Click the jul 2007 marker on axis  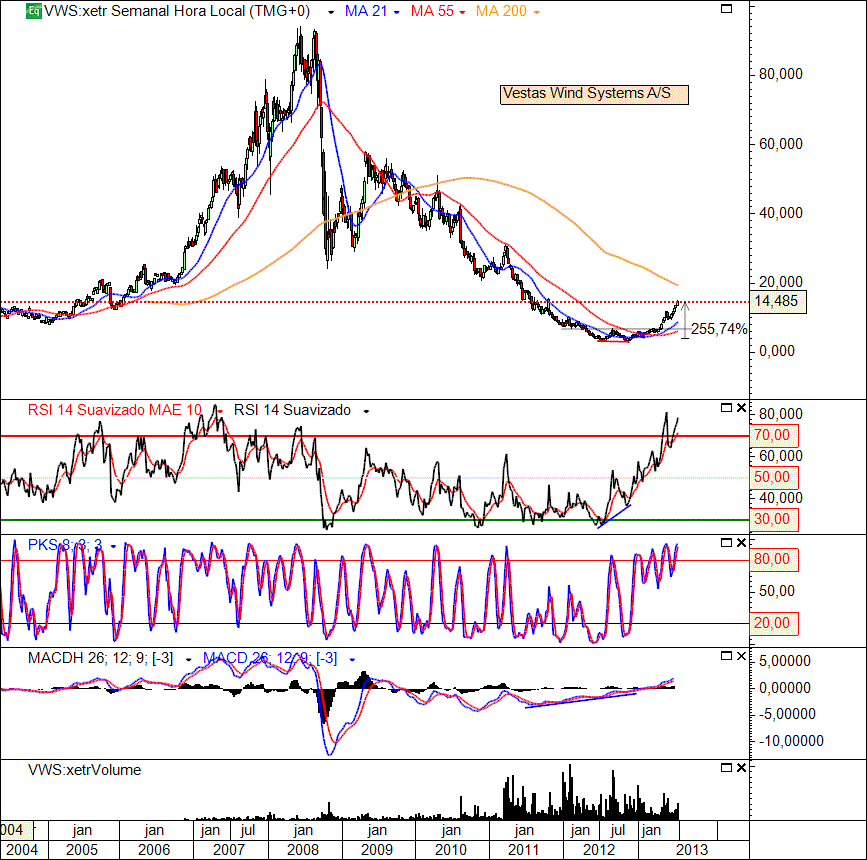coord(248,830)
